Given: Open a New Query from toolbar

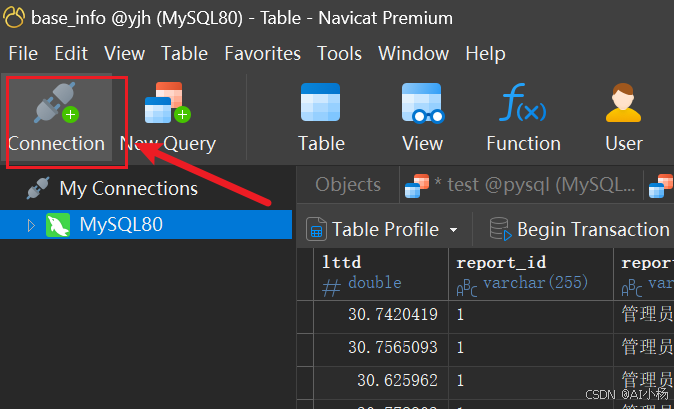Looking at the screenshot, I should 168,117.
